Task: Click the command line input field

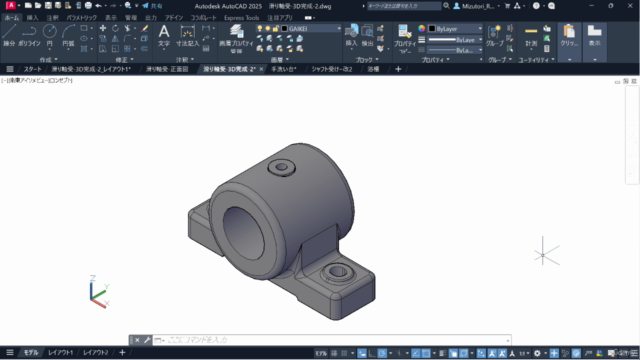Action: (331, 340)
